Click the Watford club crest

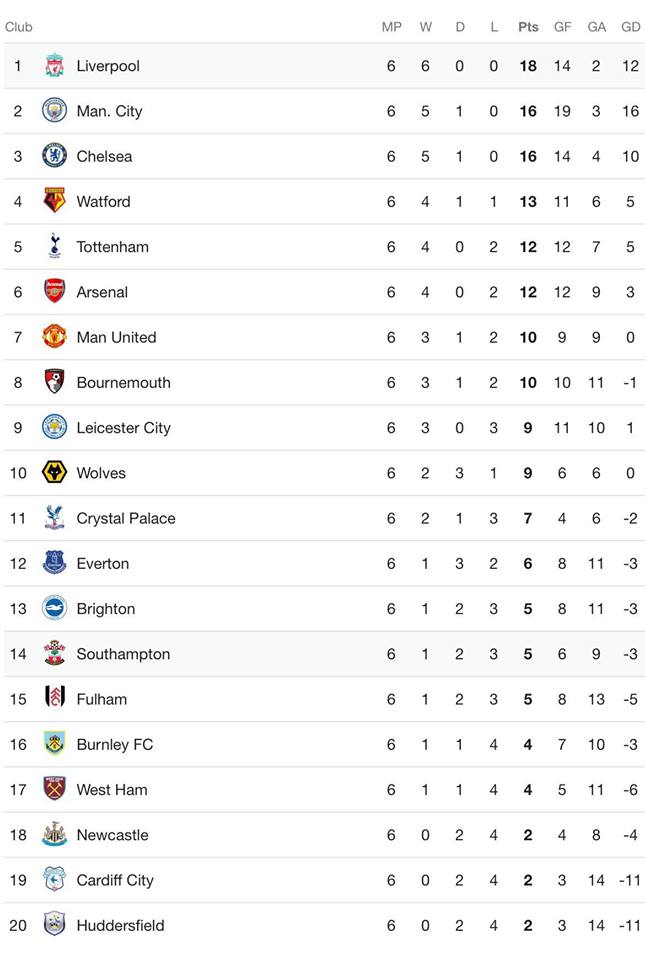(x=54, y=201)
